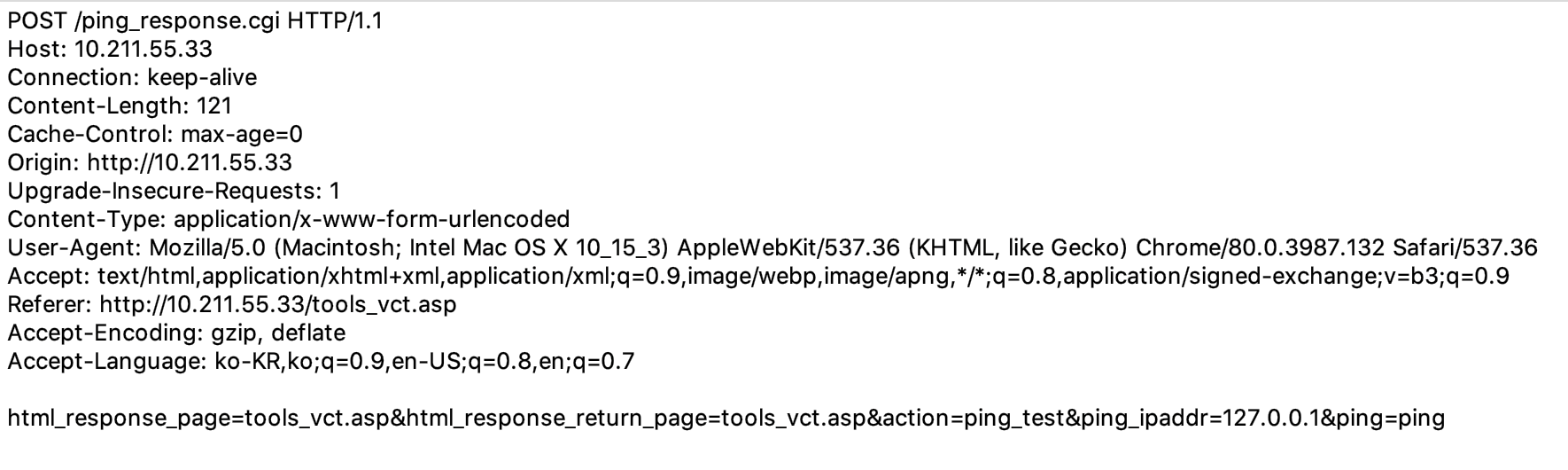Viewport: 1568px width, 470px height.
Task: Click the POST /ping_response.cgi request line
Action: (x=195, y=20)
